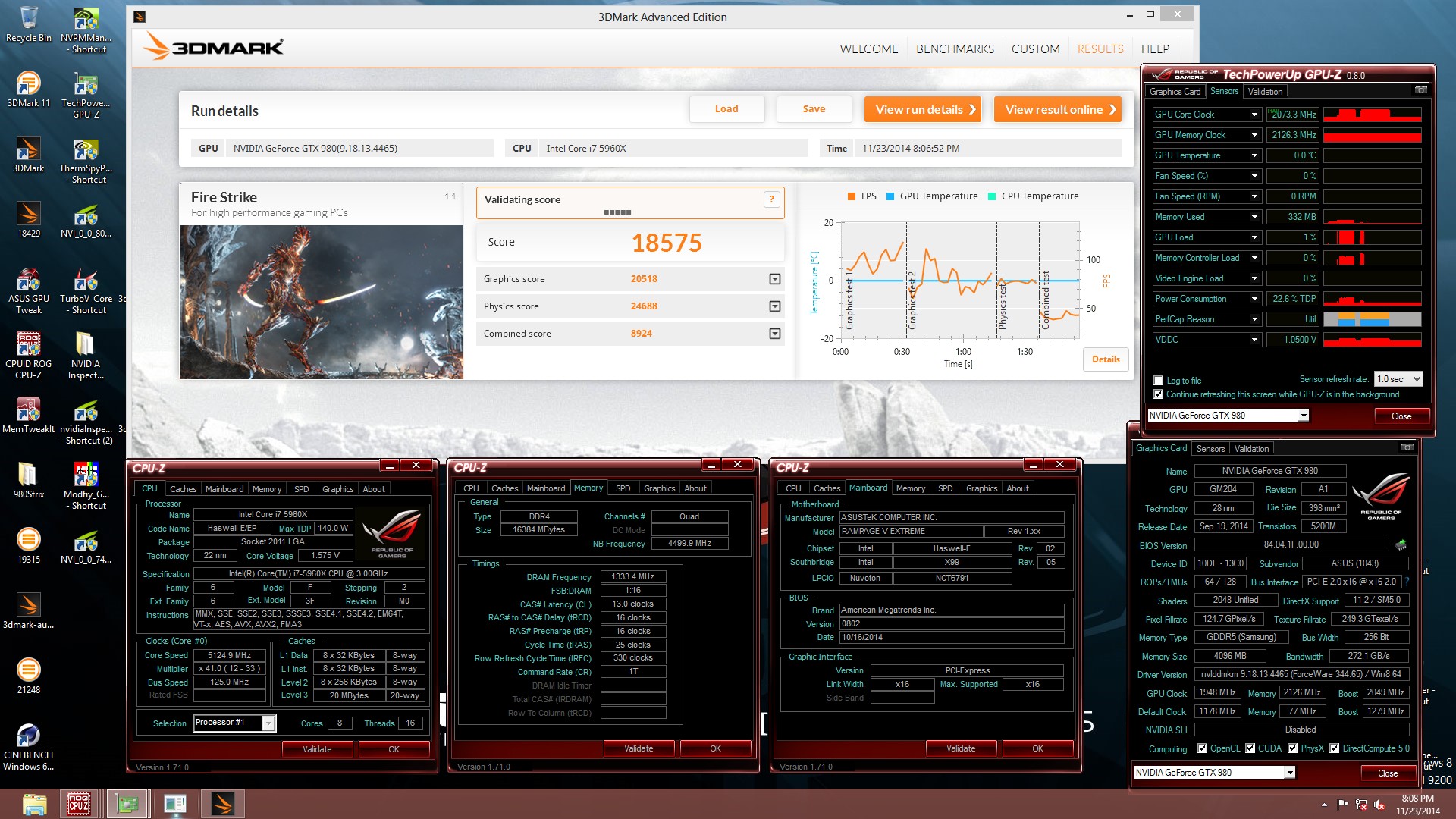Click ROG CPU-Z taskbar icon
The height and width of the screenshot is (819, 1456).
79,804
